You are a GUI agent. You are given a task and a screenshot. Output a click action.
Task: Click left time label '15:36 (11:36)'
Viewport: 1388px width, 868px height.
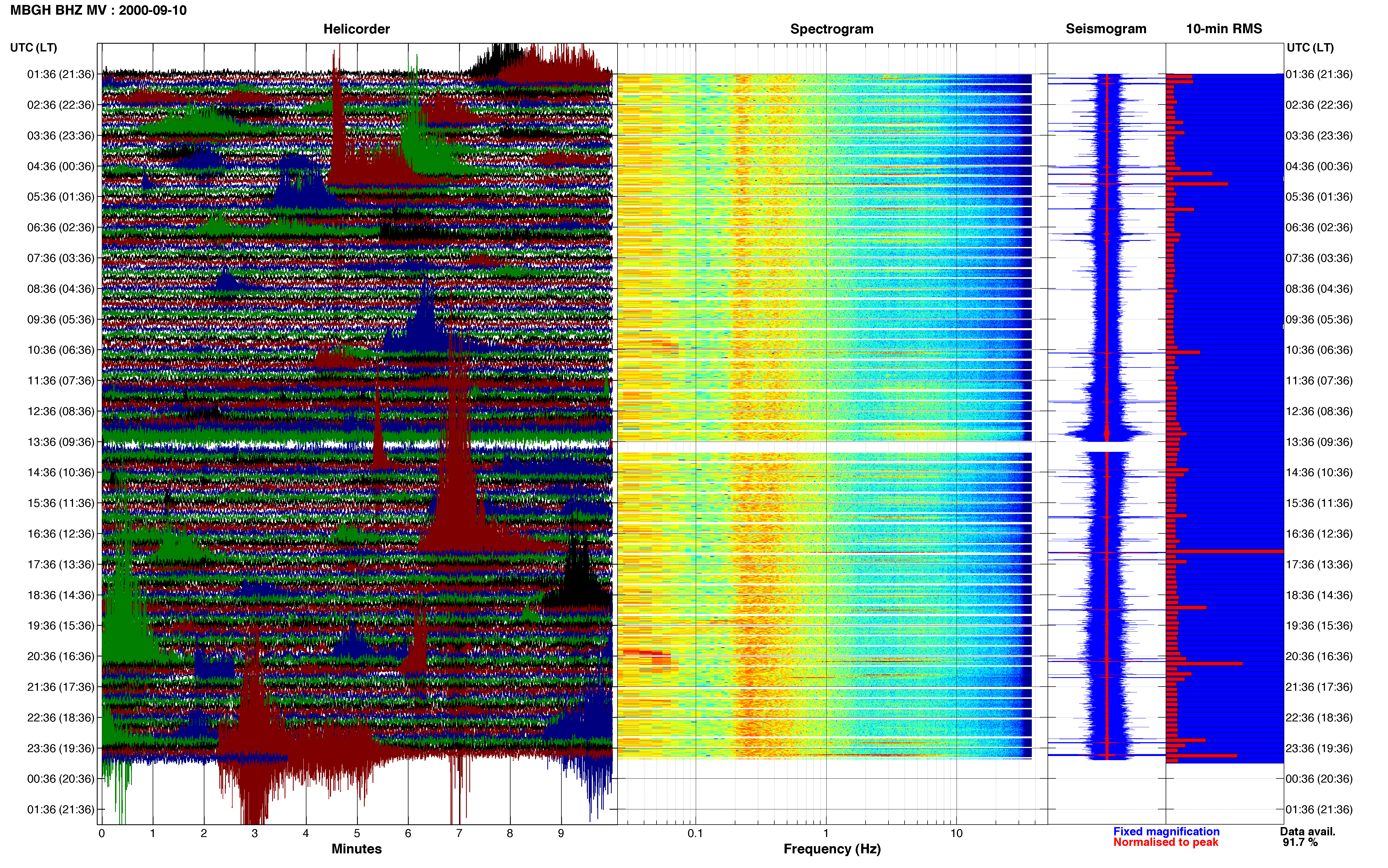61,503
